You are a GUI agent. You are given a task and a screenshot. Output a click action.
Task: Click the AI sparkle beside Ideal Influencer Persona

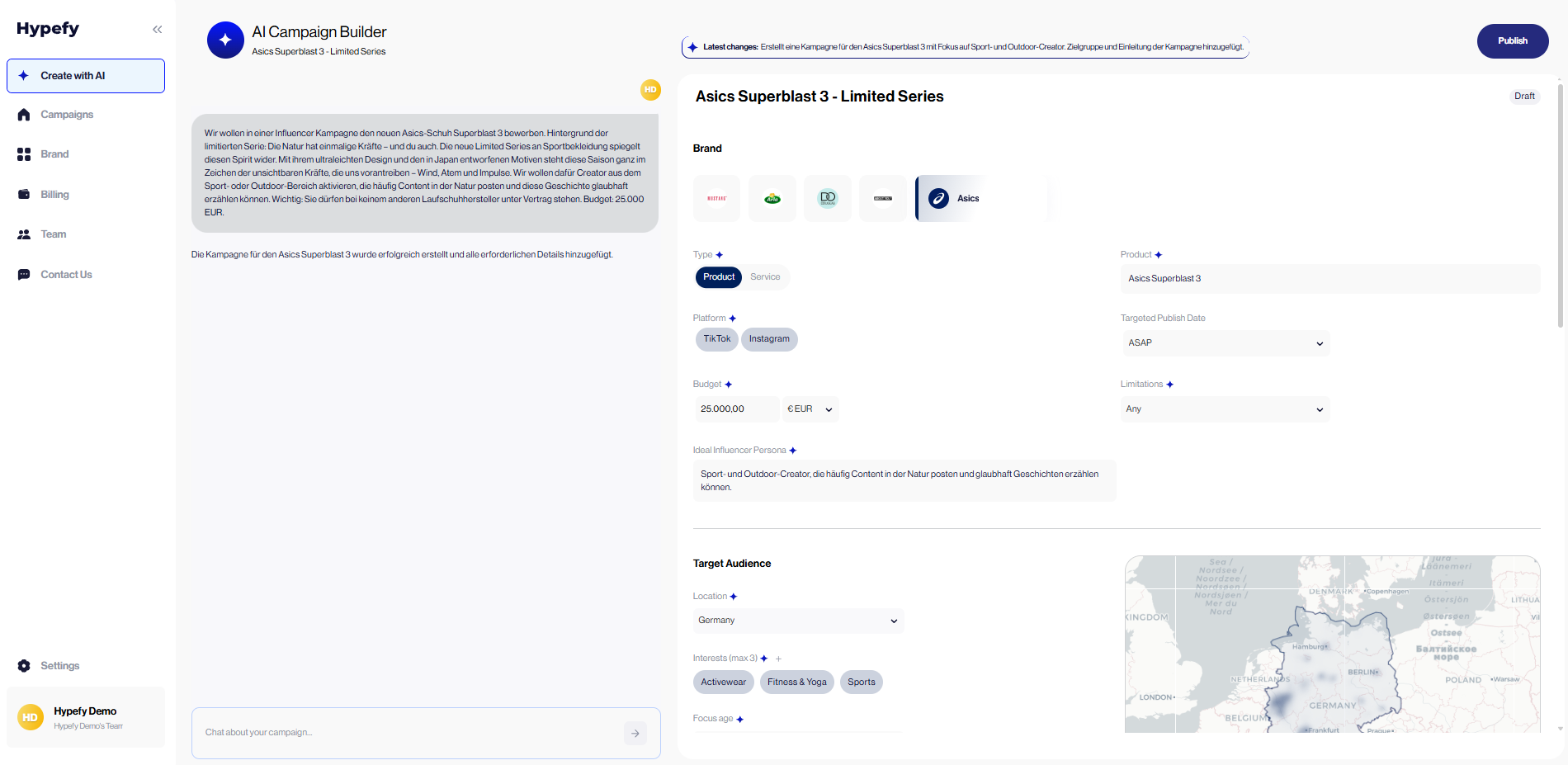click(793, 451)
